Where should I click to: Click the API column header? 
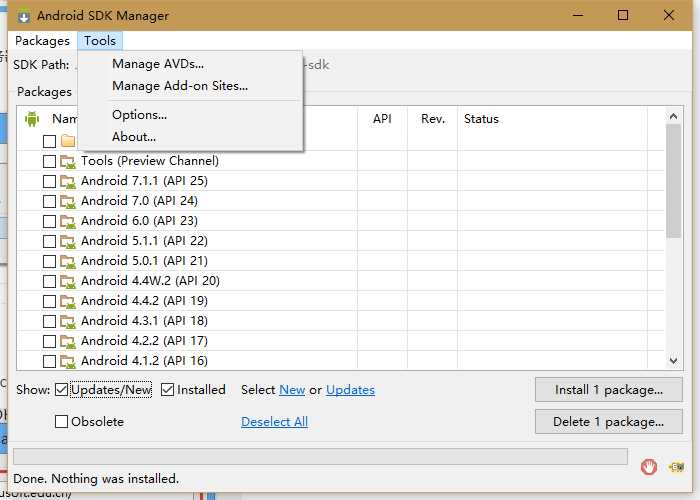click(x=383, y=119)
